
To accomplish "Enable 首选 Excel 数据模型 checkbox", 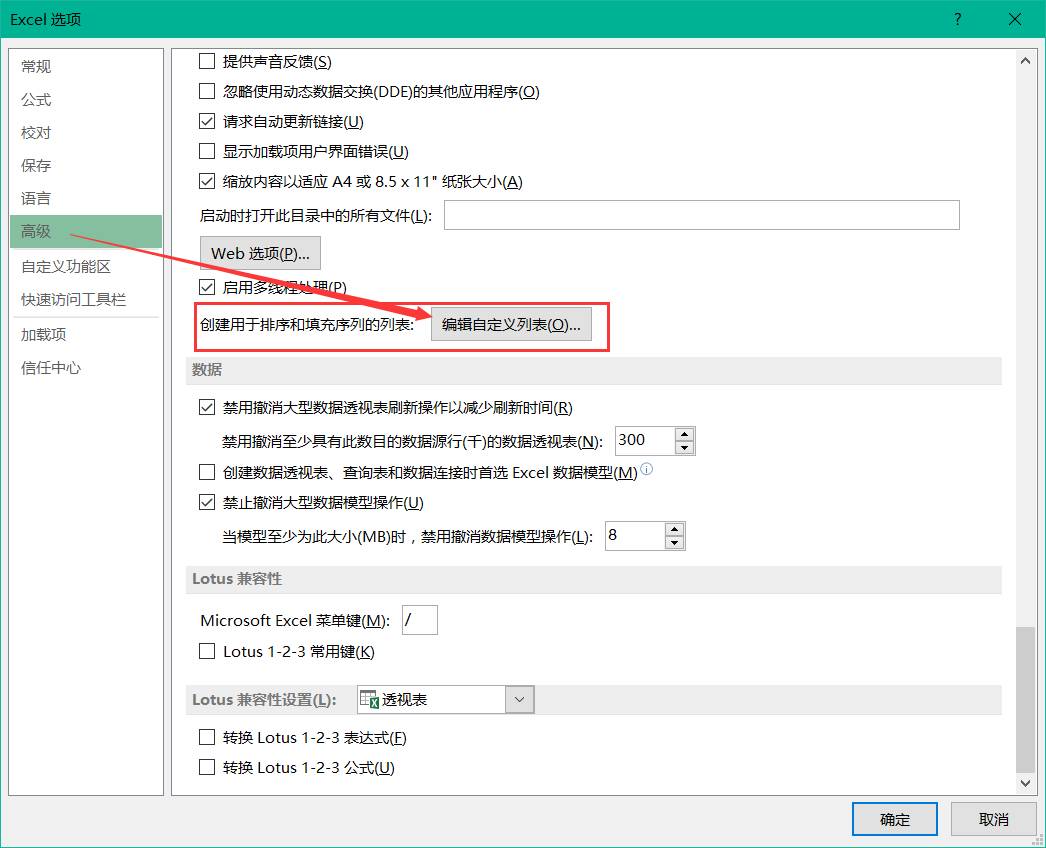I will coord(207,472).
